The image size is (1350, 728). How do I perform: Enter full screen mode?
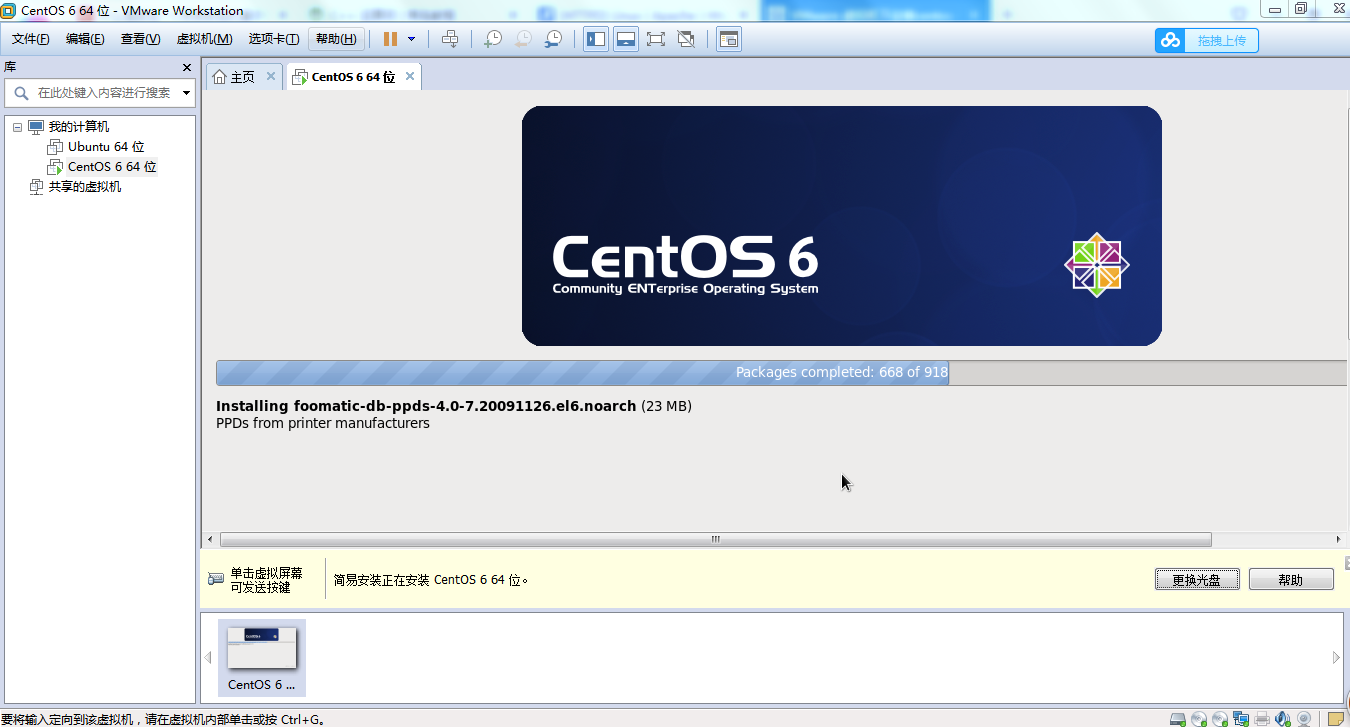click(656, 39)
